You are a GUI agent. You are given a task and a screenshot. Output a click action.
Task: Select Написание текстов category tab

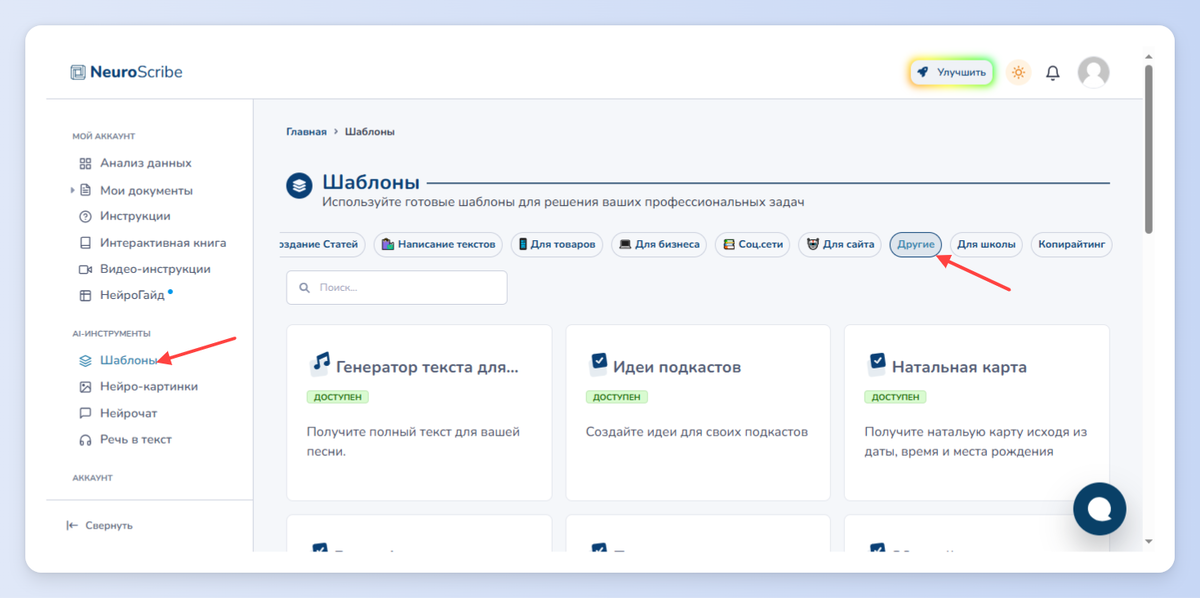(438, 244)
